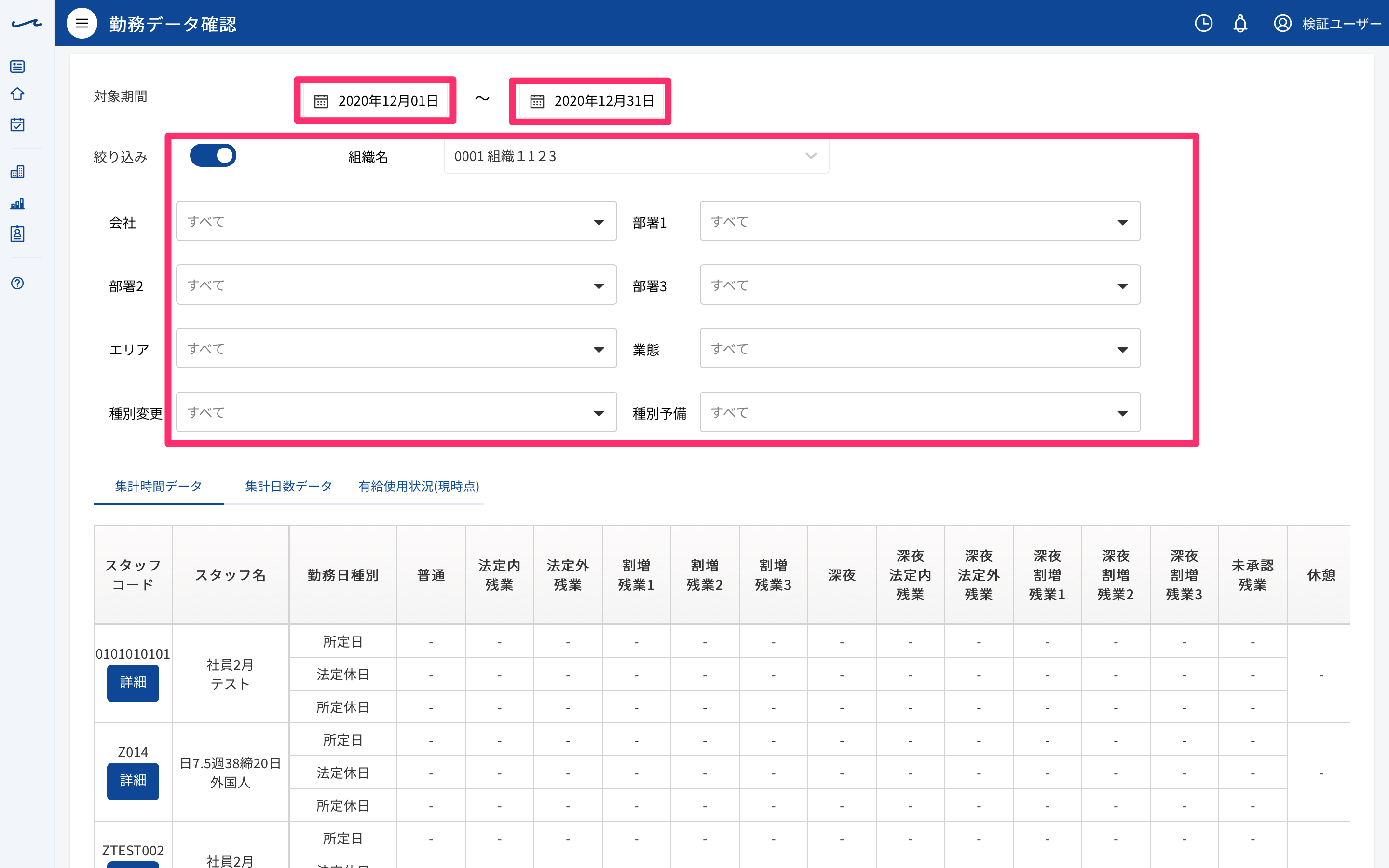
Task: Open 検証ユーザー user menu
Action: pyautogui.click(x=1327, y=24)
